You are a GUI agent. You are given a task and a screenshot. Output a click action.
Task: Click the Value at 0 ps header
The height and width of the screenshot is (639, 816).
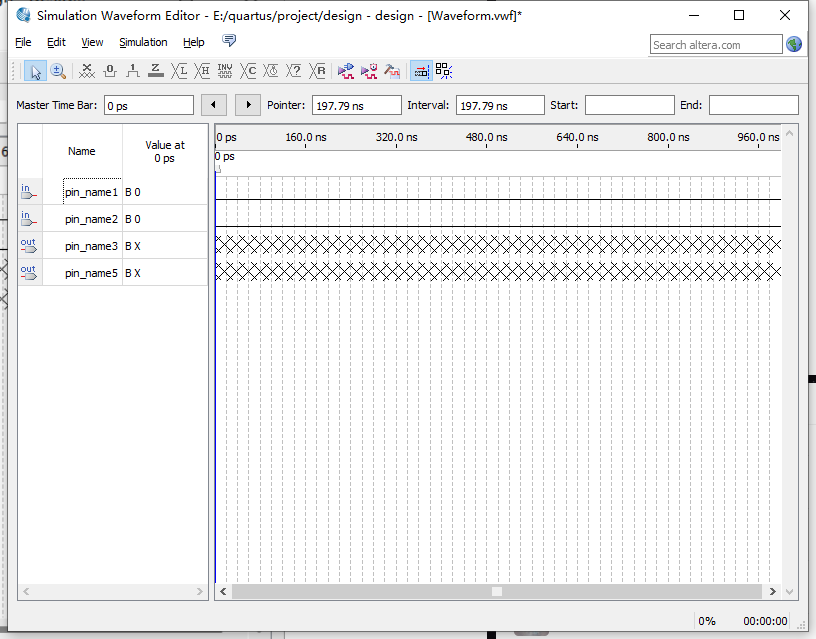pos(165,151)
